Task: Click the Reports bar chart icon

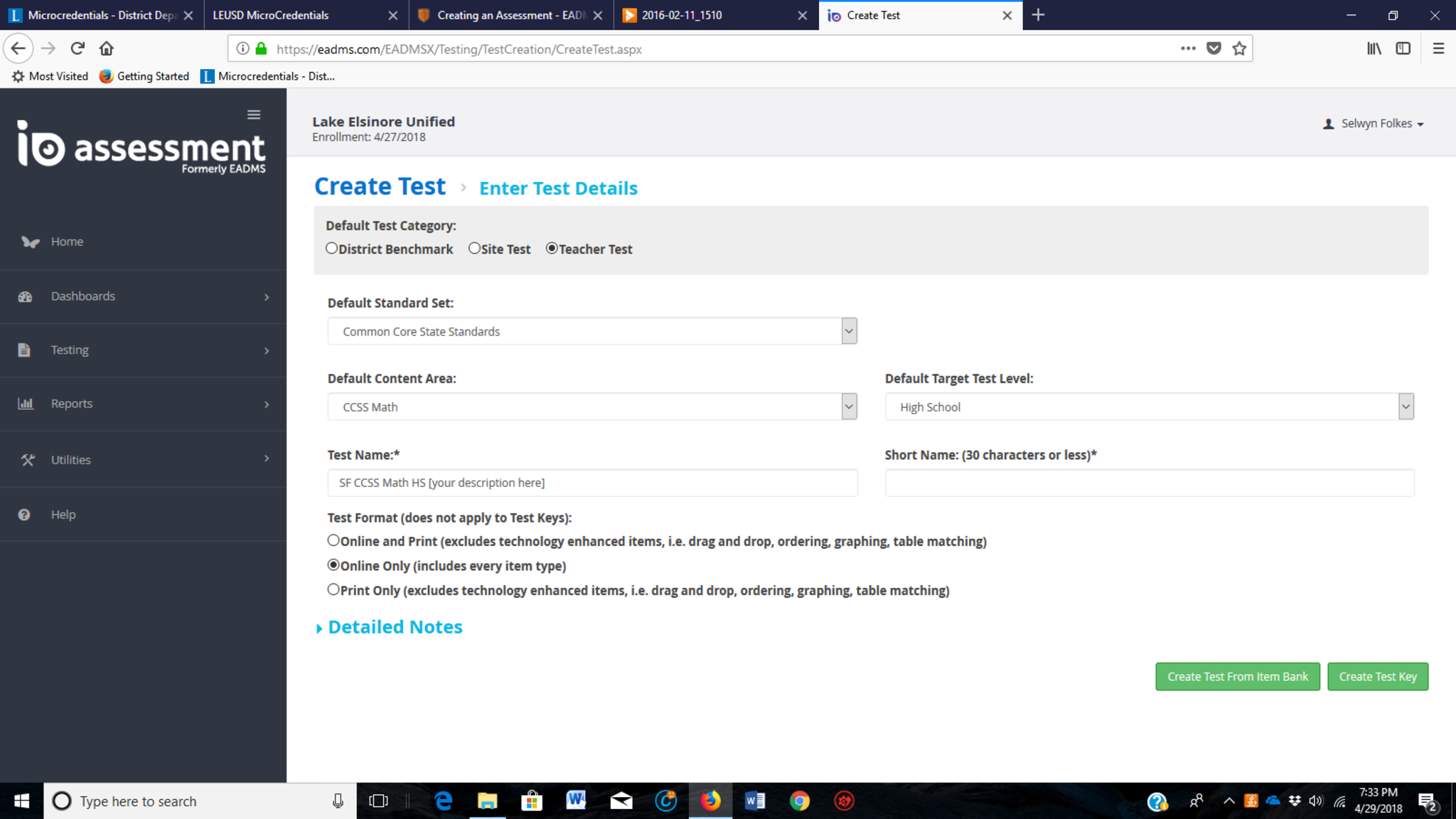Action: pos(26,404)
